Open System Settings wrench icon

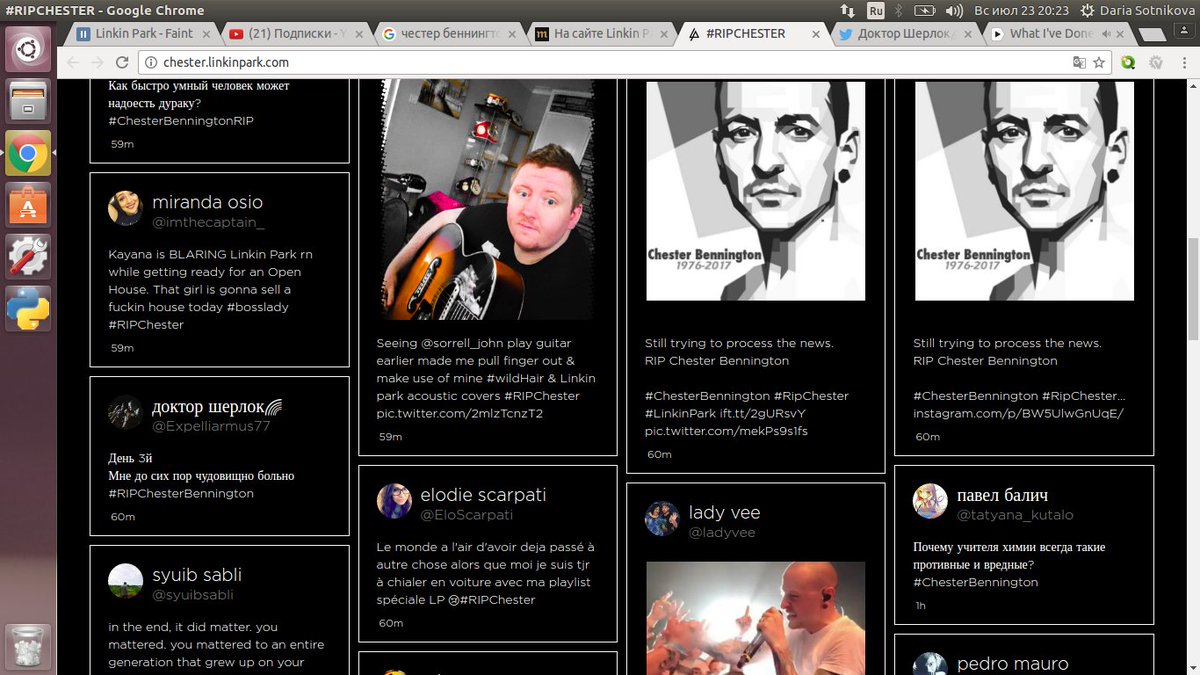[x=27, y=257]
